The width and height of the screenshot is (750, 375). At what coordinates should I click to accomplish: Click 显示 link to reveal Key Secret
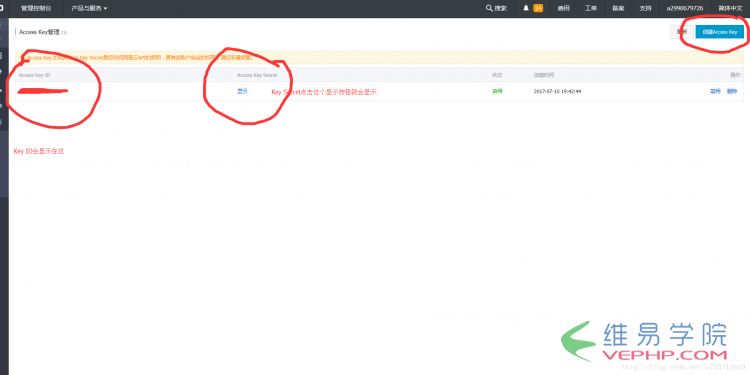pos(243,91)
